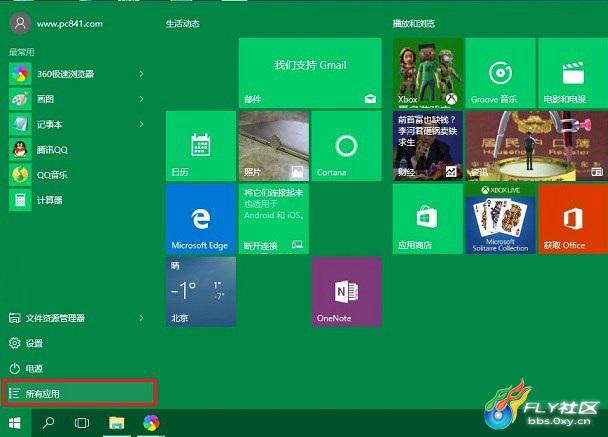The height and width of the screenshot is (437, 608).
Task: Open the 财经 finance news tile
Action: [x=428, y=146]
